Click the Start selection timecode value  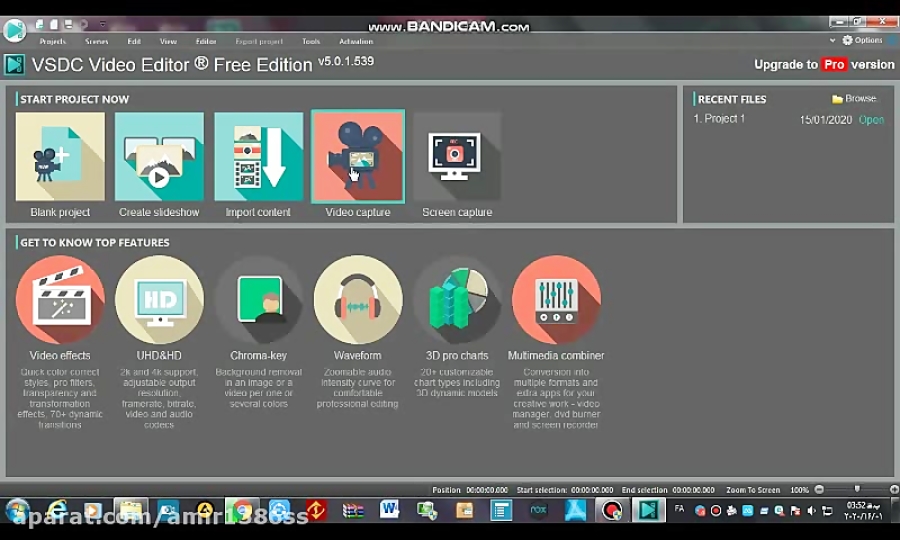click(592, 490)
